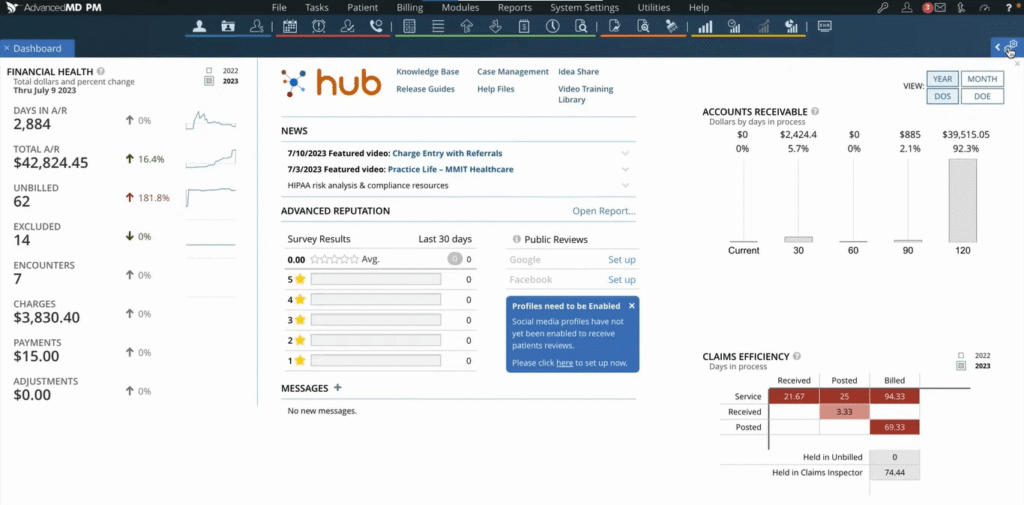Viewport: 1024px width, 505px height.
Task: Open dashboard gear settings icon
Action: point(1012,46)
